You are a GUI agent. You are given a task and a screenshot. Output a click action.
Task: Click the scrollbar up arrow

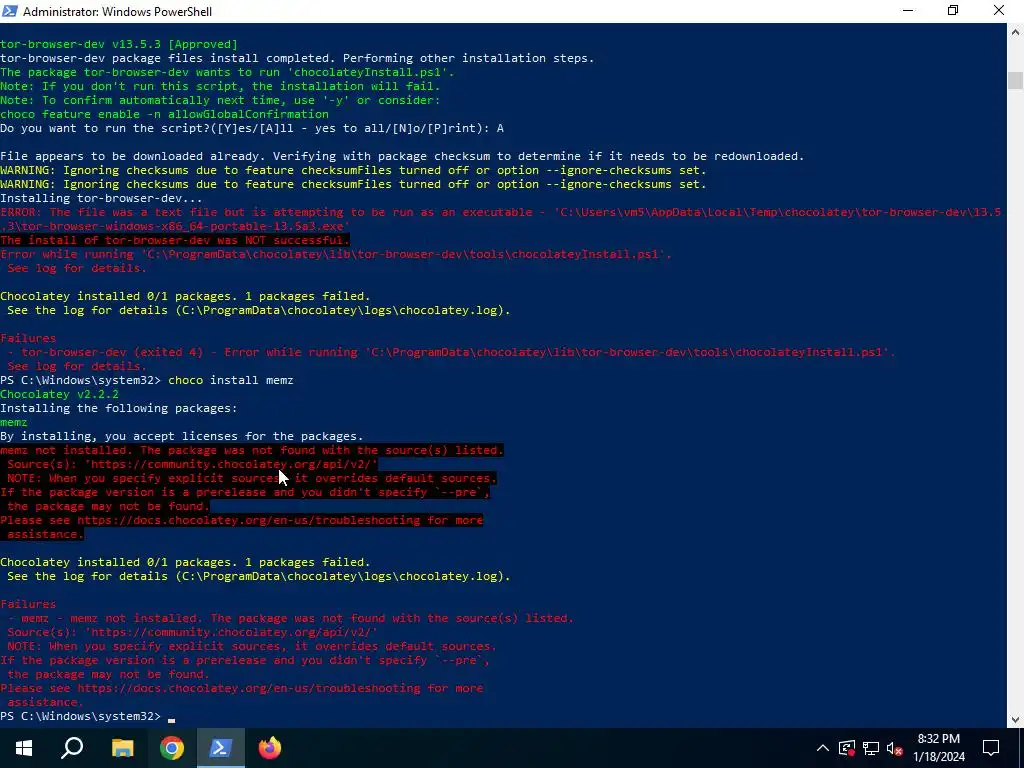tap(1016, 31)
